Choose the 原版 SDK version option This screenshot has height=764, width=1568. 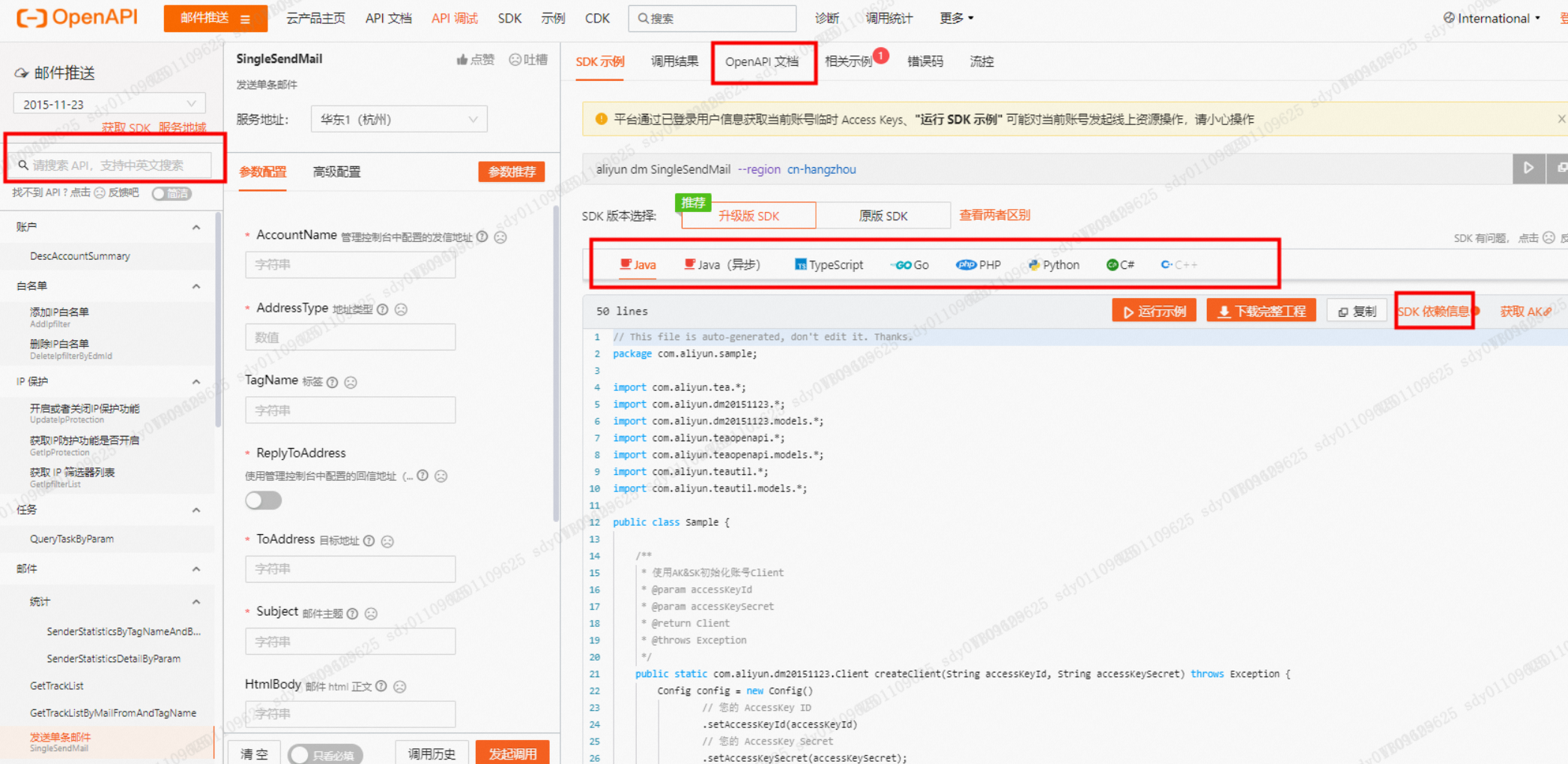pos(883,216)
